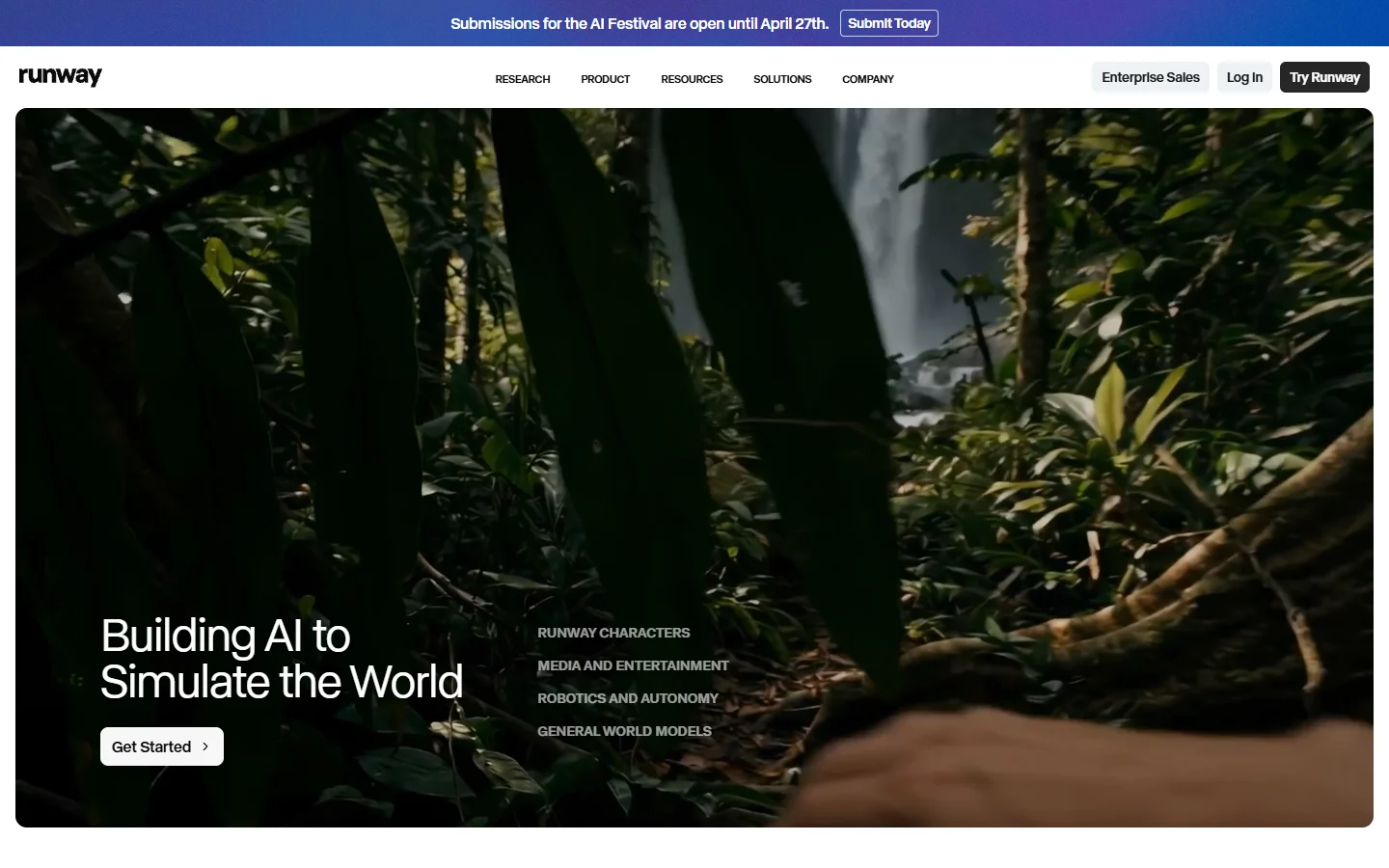Click the Runway logo in the header
The width and height of the screenshot is (1389, 868).
pos(60,76)
